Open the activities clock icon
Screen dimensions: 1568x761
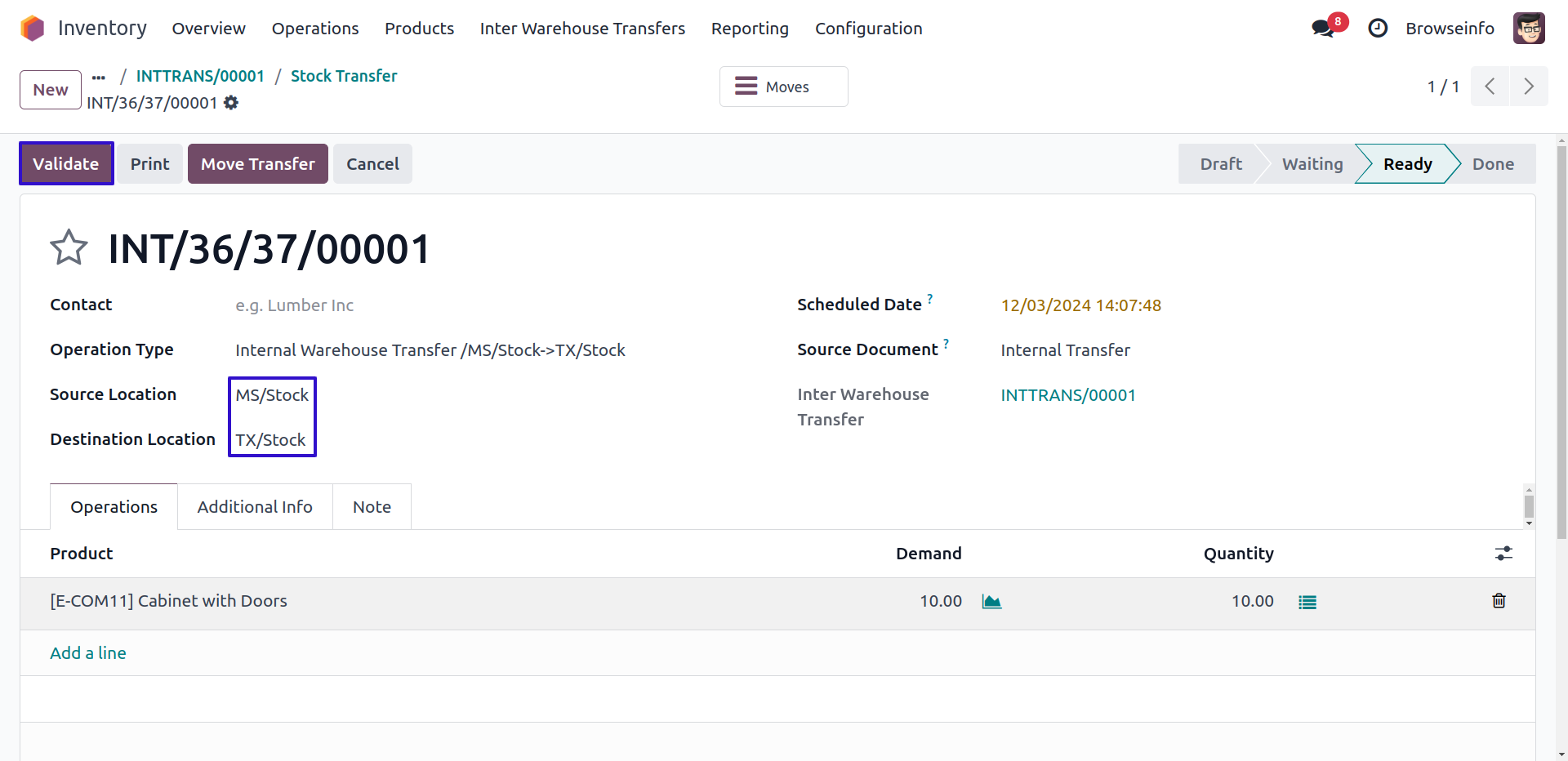[1378, 29]
